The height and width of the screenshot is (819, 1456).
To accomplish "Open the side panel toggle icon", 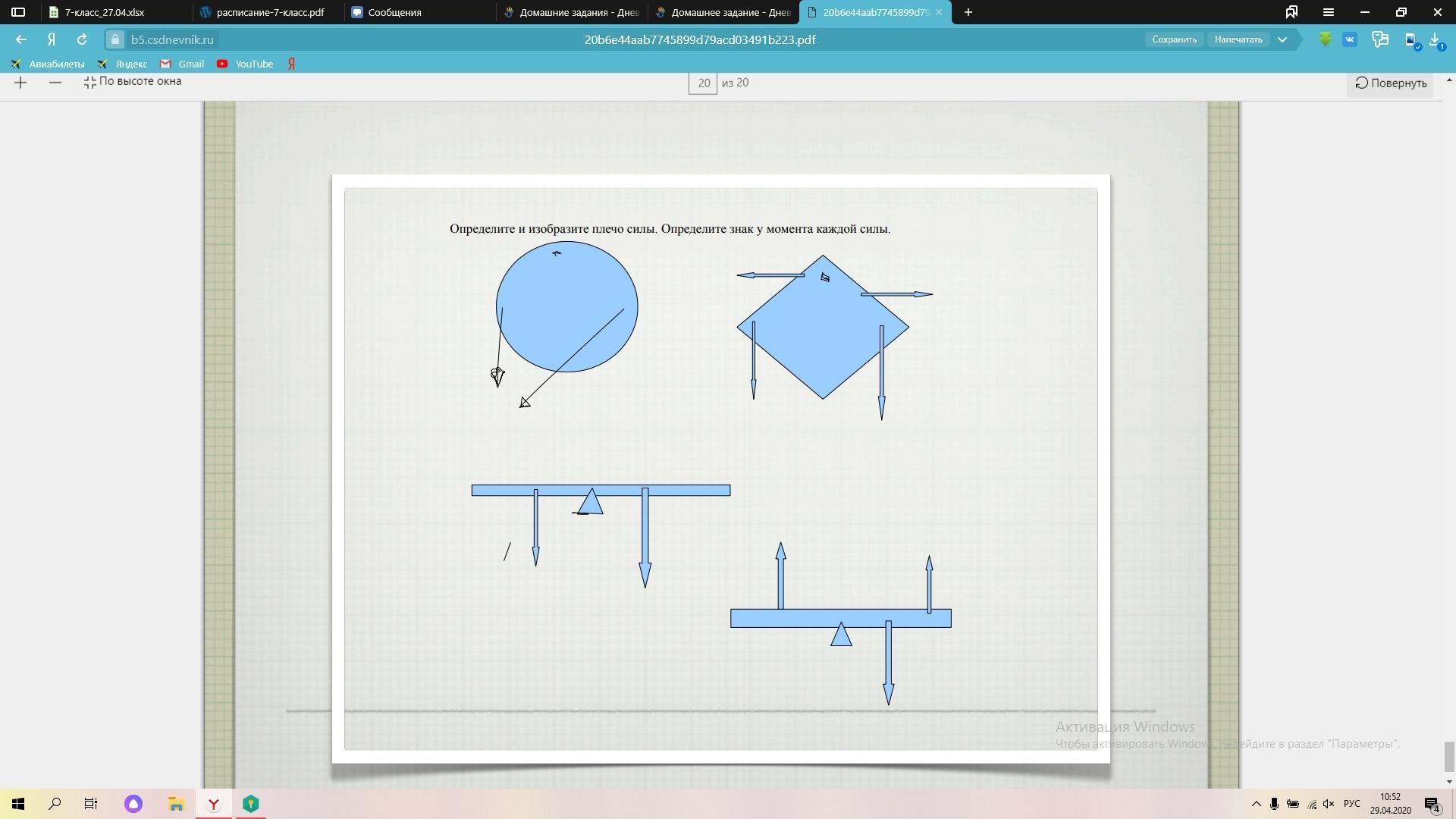I will click(x=18, y=12).
